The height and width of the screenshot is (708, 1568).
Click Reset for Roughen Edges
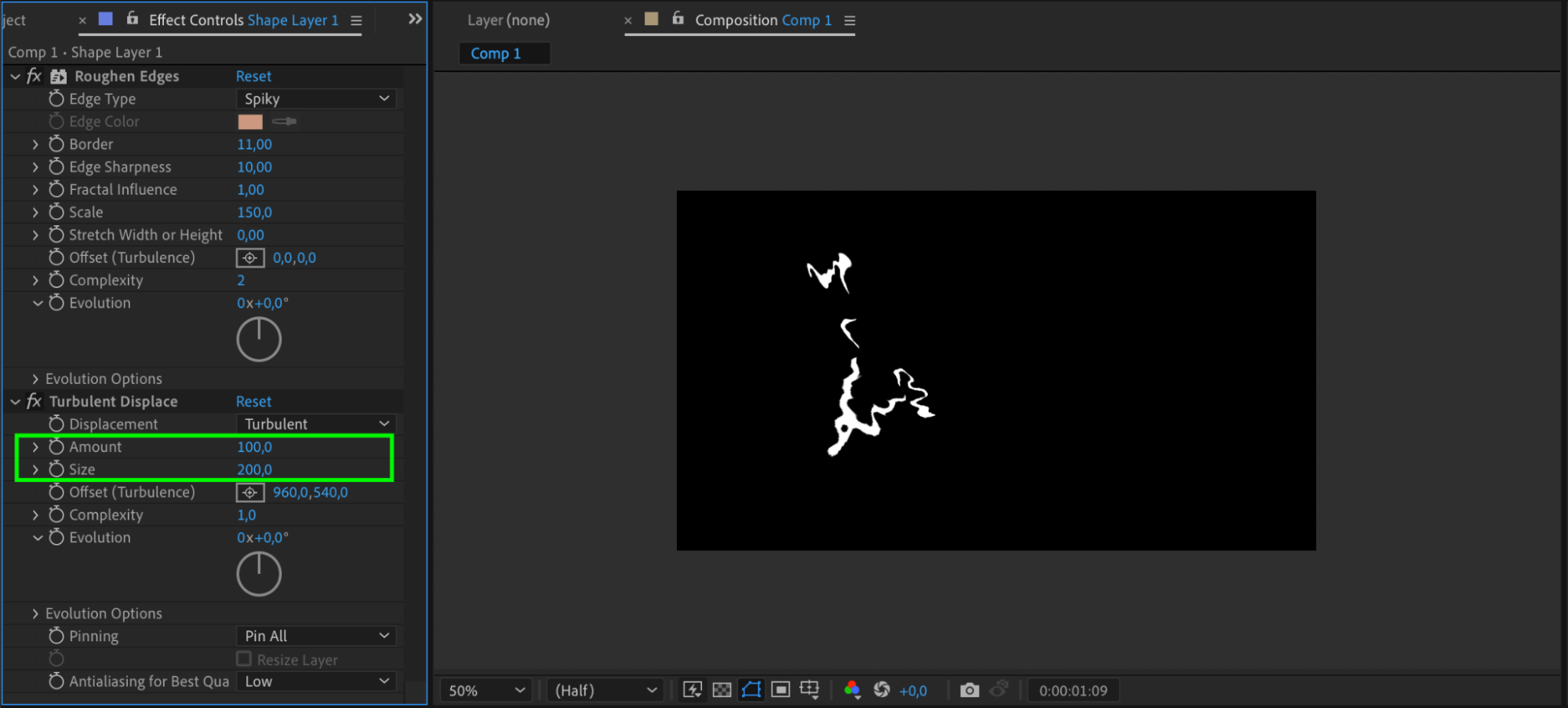tap(253, 76)
